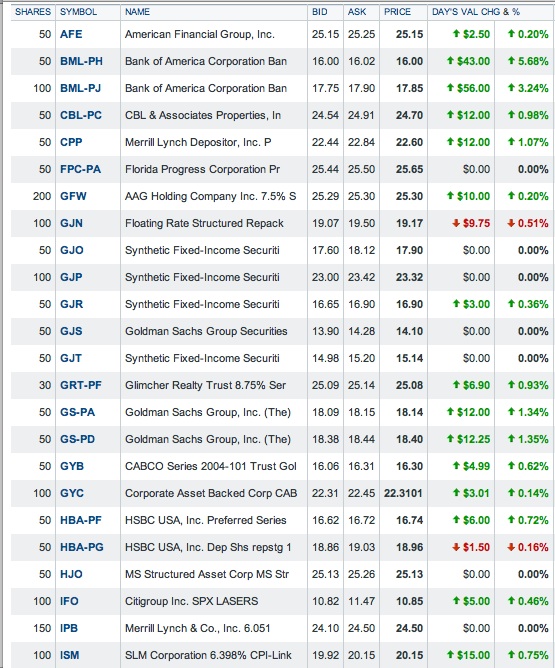This screenshot has width=555, height=668.
Task: Select Merrill Lynch Depositor, Inc. P name
Action: [198, 142]
